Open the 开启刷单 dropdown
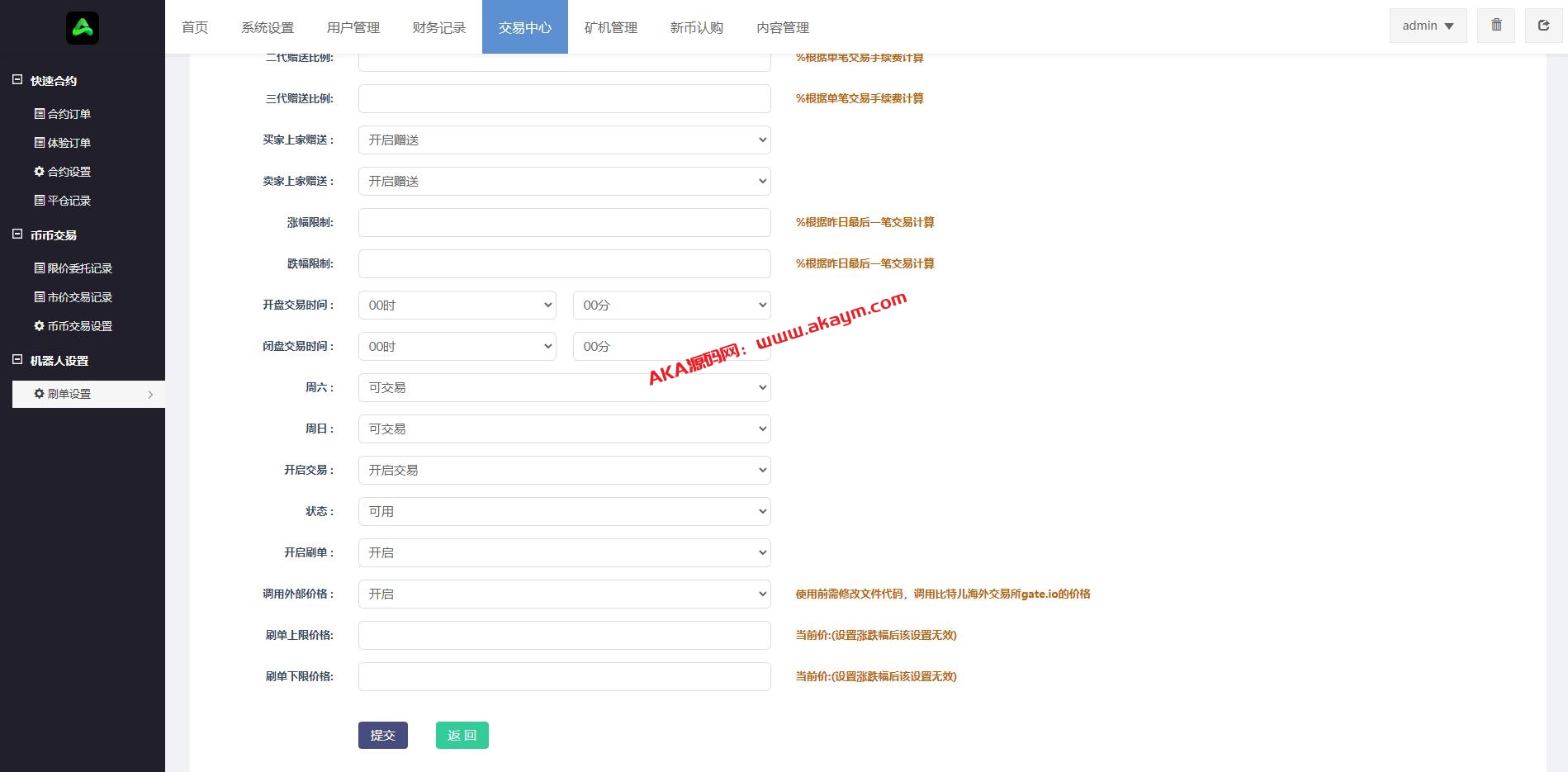1568x772 pixels. 564,552
